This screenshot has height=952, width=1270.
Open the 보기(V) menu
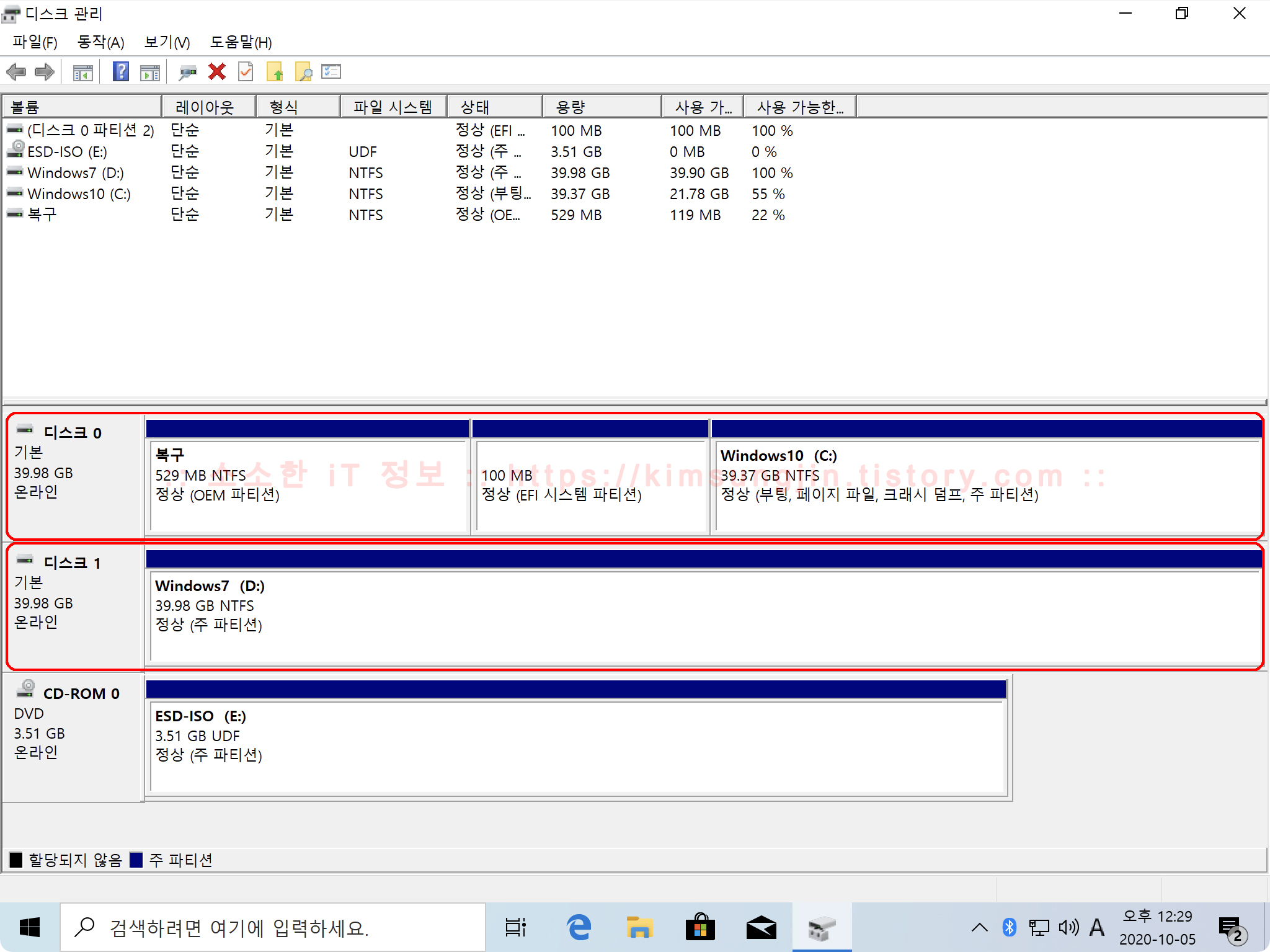tap(167, 42)
